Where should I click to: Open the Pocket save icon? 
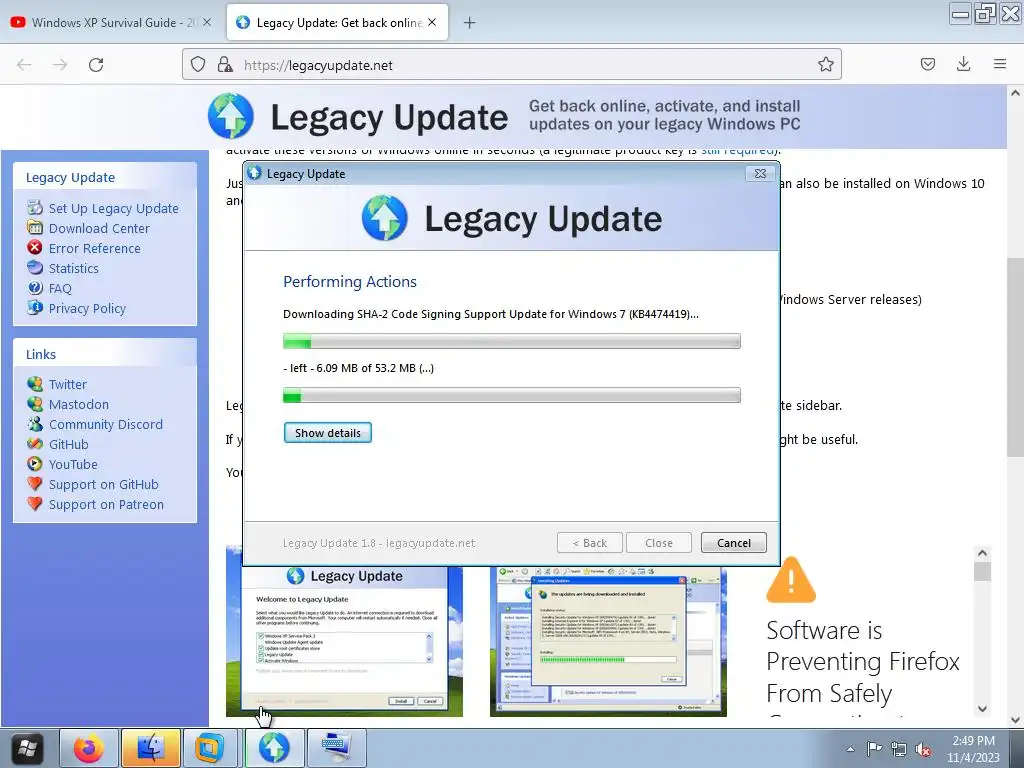[x=927, y=64]
